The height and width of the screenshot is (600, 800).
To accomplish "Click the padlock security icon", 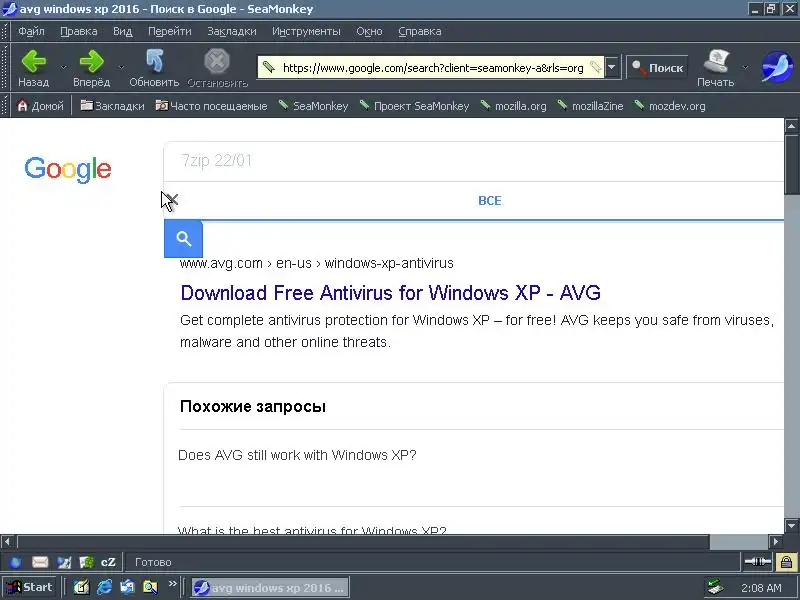I will coord(786,562).
